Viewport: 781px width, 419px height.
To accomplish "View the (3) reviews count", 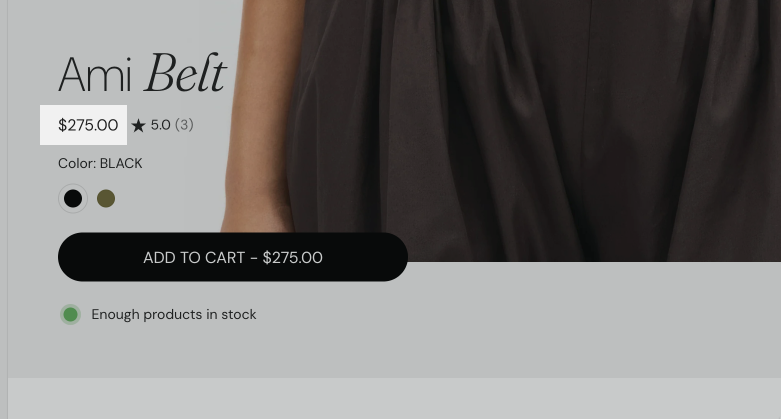I will (x=184, y=125).
